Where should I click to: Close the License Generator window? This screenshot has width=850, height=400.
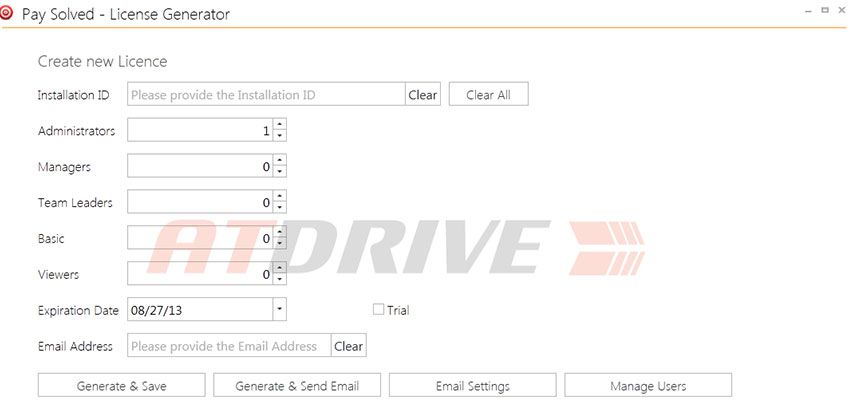(841, 10)
